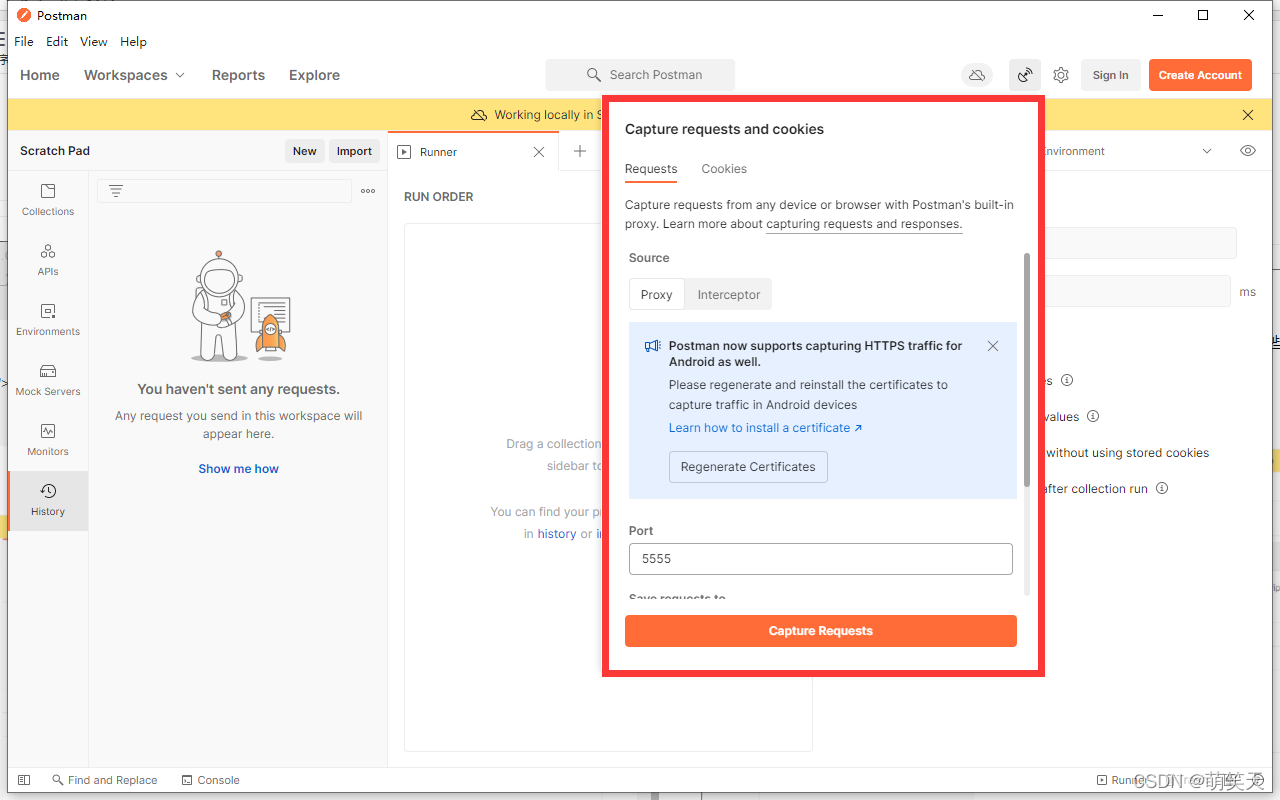Screen dimensions: 1280x800
Task: Open the Edit menu
Action: click(57, 42)
